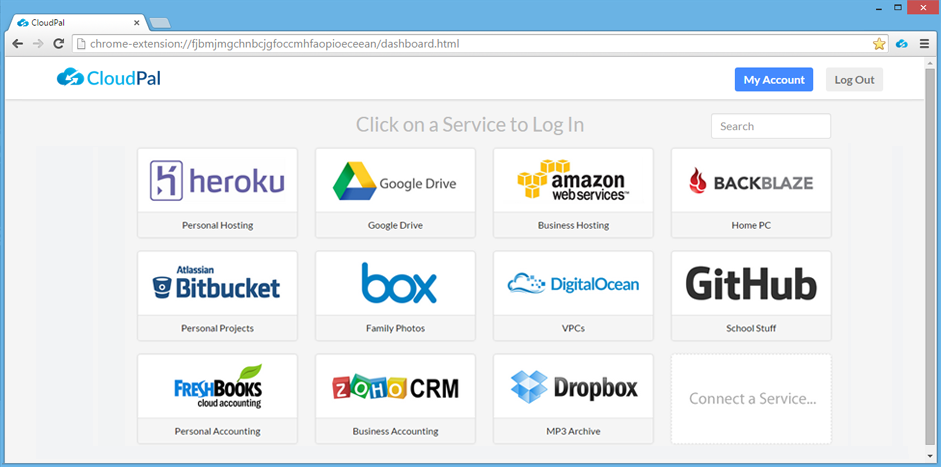Click the browser address bar URL
This screenshot has width=941, height=467.
pos(275,44)
